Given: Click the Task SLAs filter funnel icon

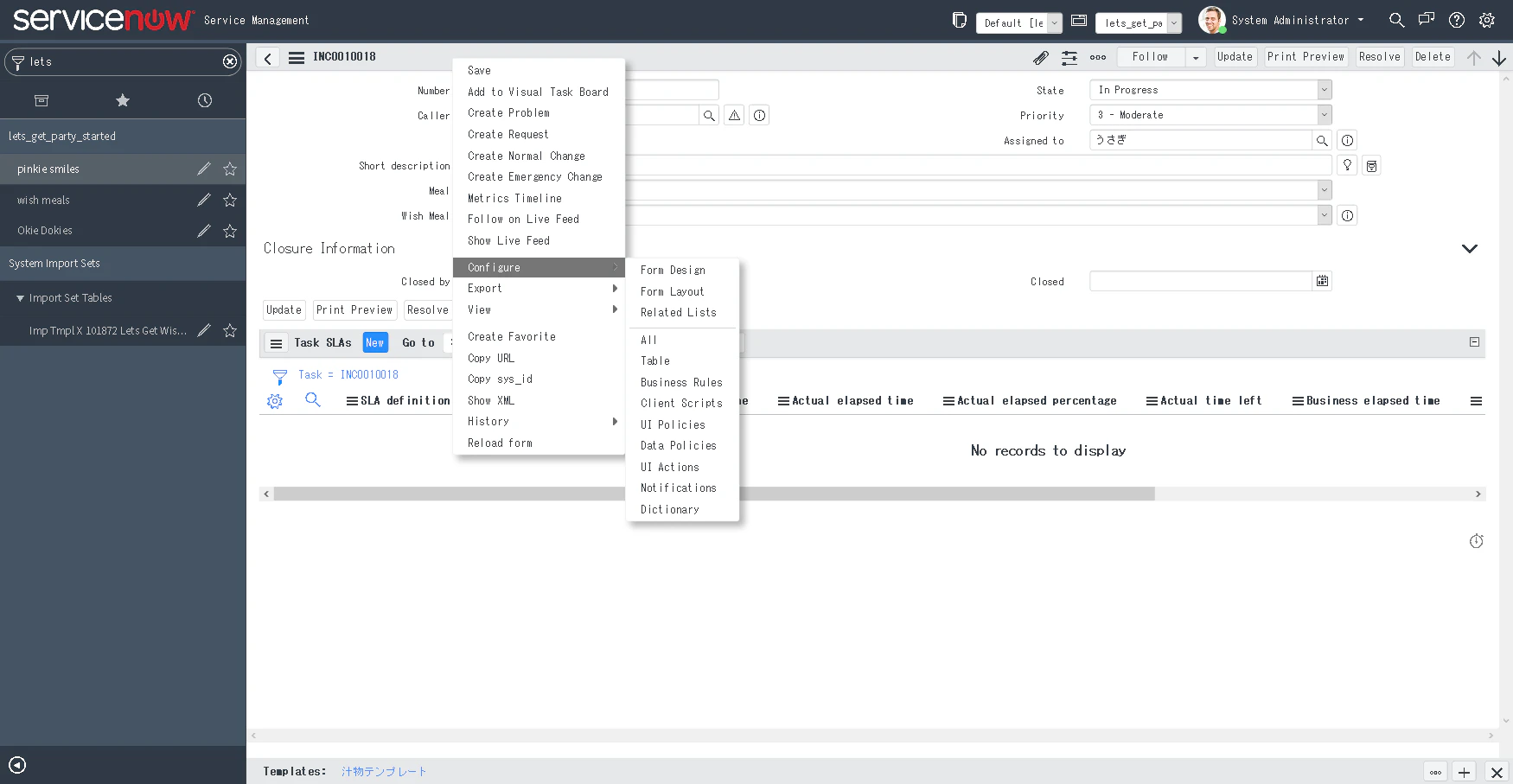Looking at the screenshot, I should pyautogui.click(x=279, y=377).
